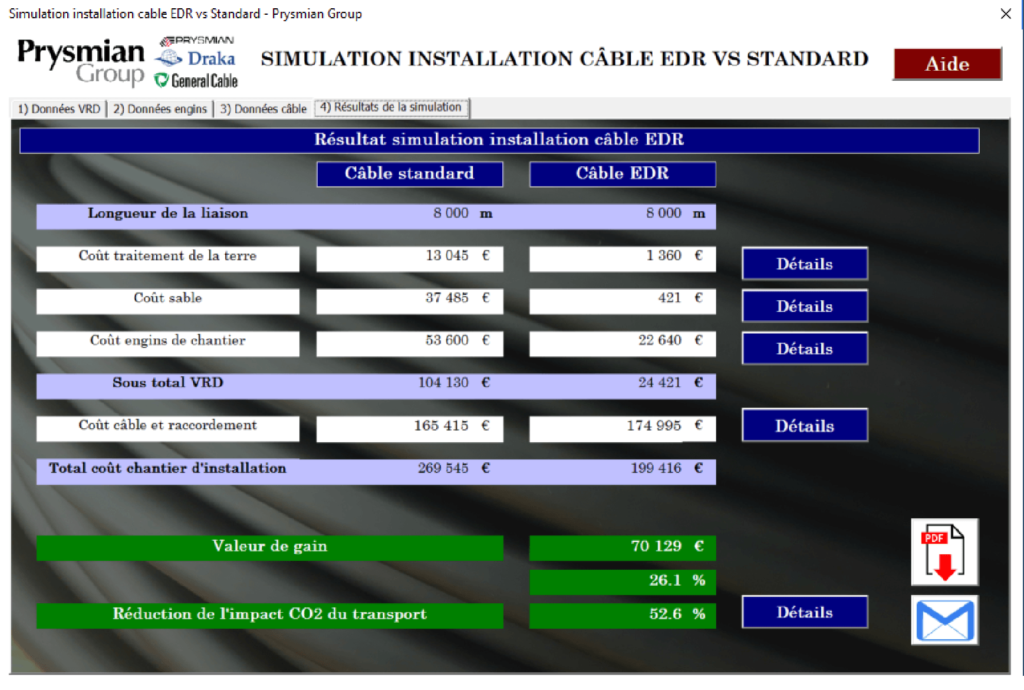Viewport: 1024px width, 690px height.
Task: Open Détails for coût câble et raccordement
Action: click(804, 425)
